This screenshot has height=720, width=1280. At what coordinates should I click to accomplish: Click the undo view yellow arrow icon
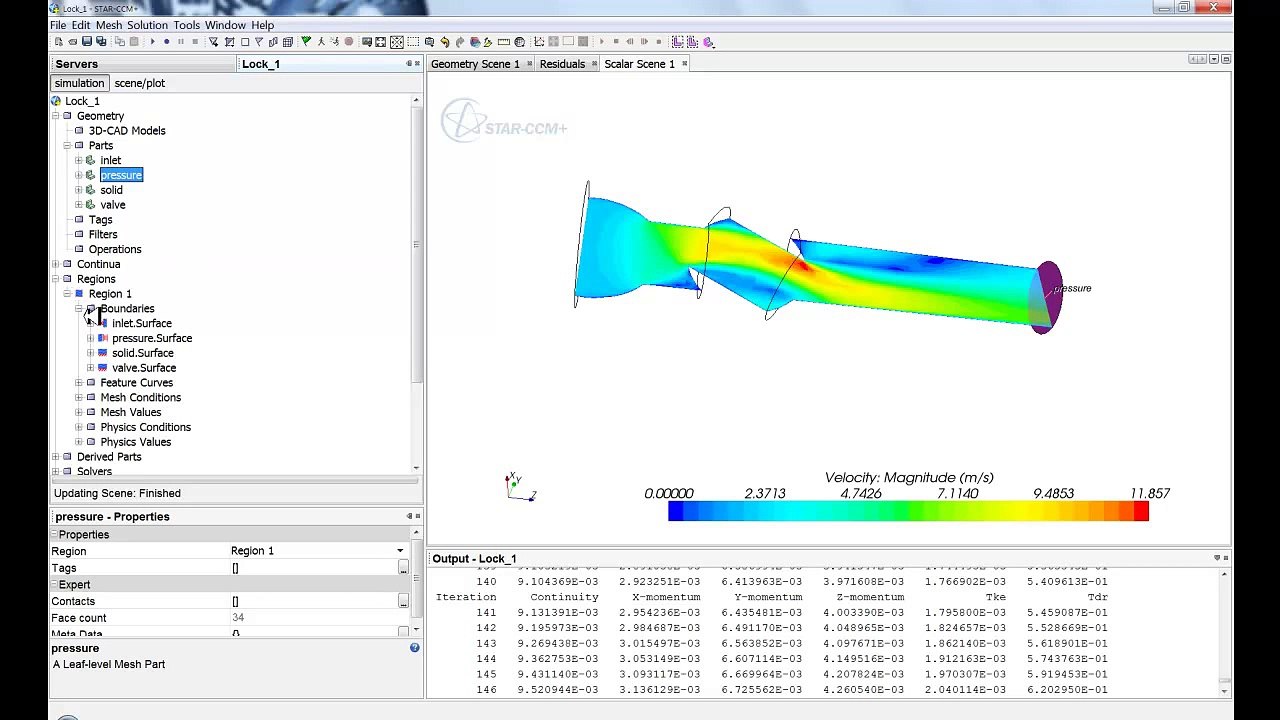pyautogui.click(x=445, y=42)
